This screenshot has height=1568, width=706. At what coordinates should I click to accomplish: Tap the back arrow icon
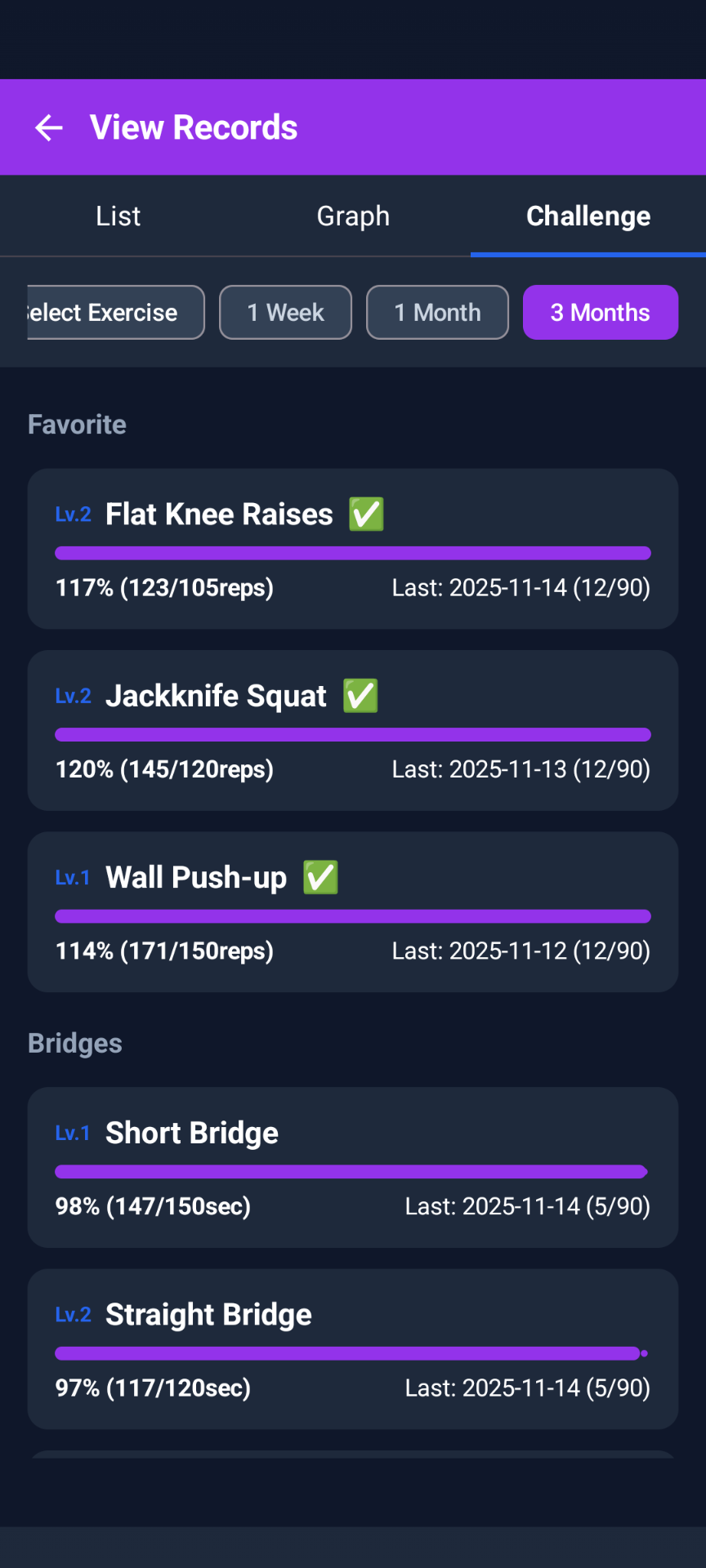tap(49, 127)
